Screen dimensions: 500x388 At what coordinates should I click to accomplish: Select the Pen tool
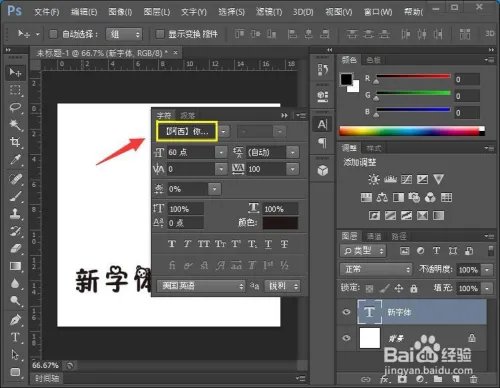[15, 320]
